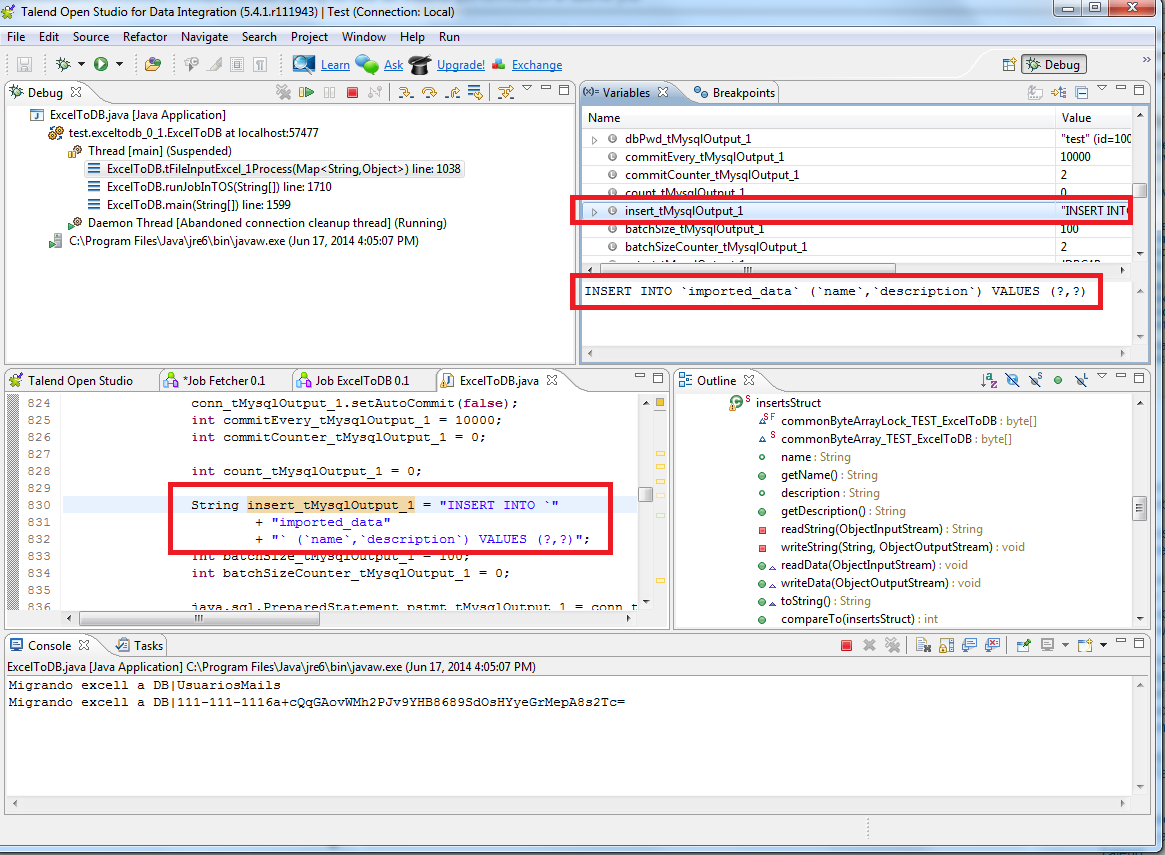Open the Upgrade! link
This screenshot has width=1165, height=855.
pyautogui.click(x=461, y=65)
